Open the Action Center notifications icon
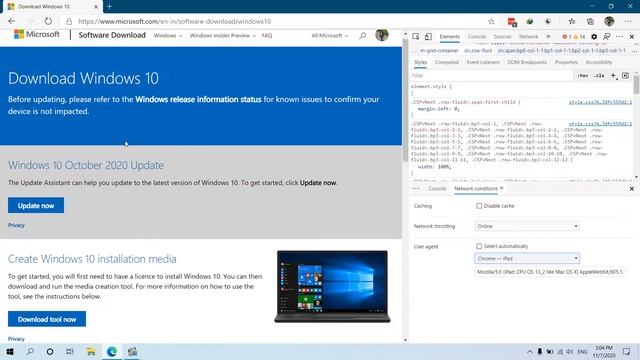This screenshot has width=640, height=360. coord(627,351)
